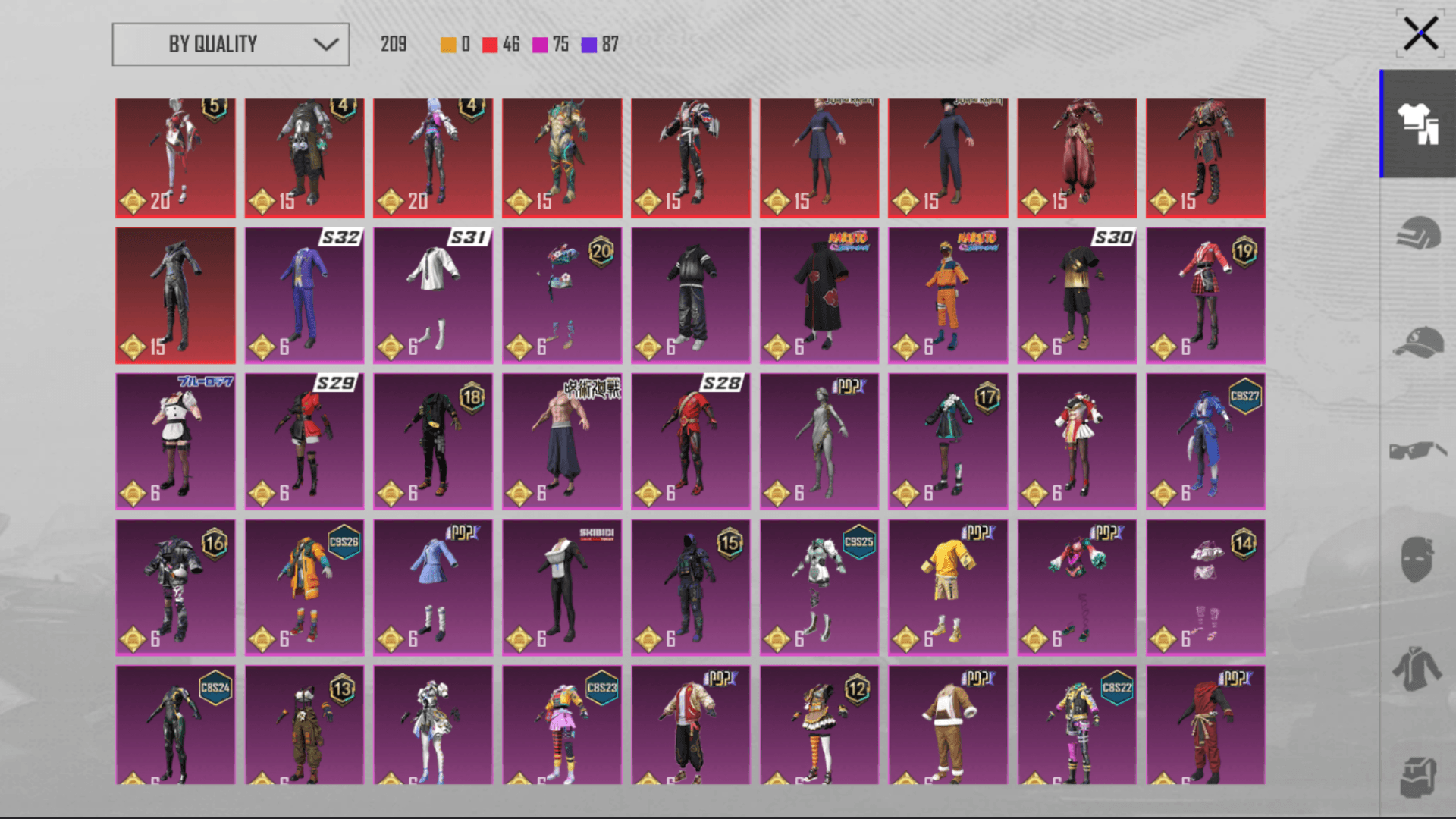Select the outfits category tab icon

tap(1418, 124)
